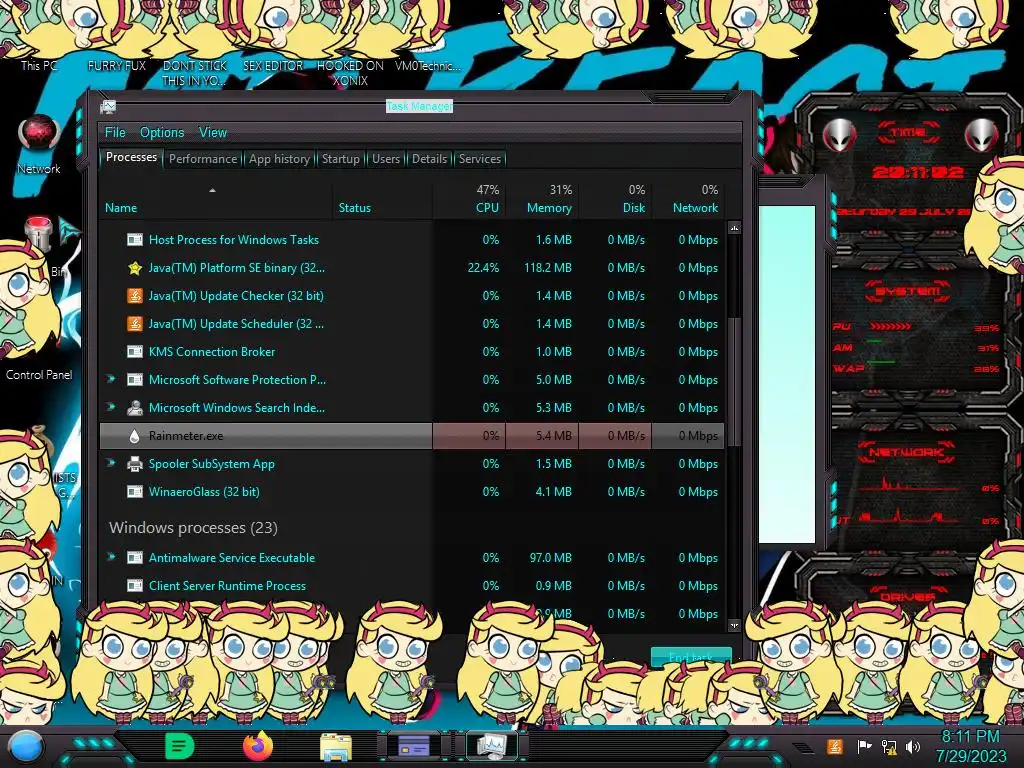Expand the Microsoft Software Protection process
The height and width of the screenshot is (768, 1024).
(111, 379)
